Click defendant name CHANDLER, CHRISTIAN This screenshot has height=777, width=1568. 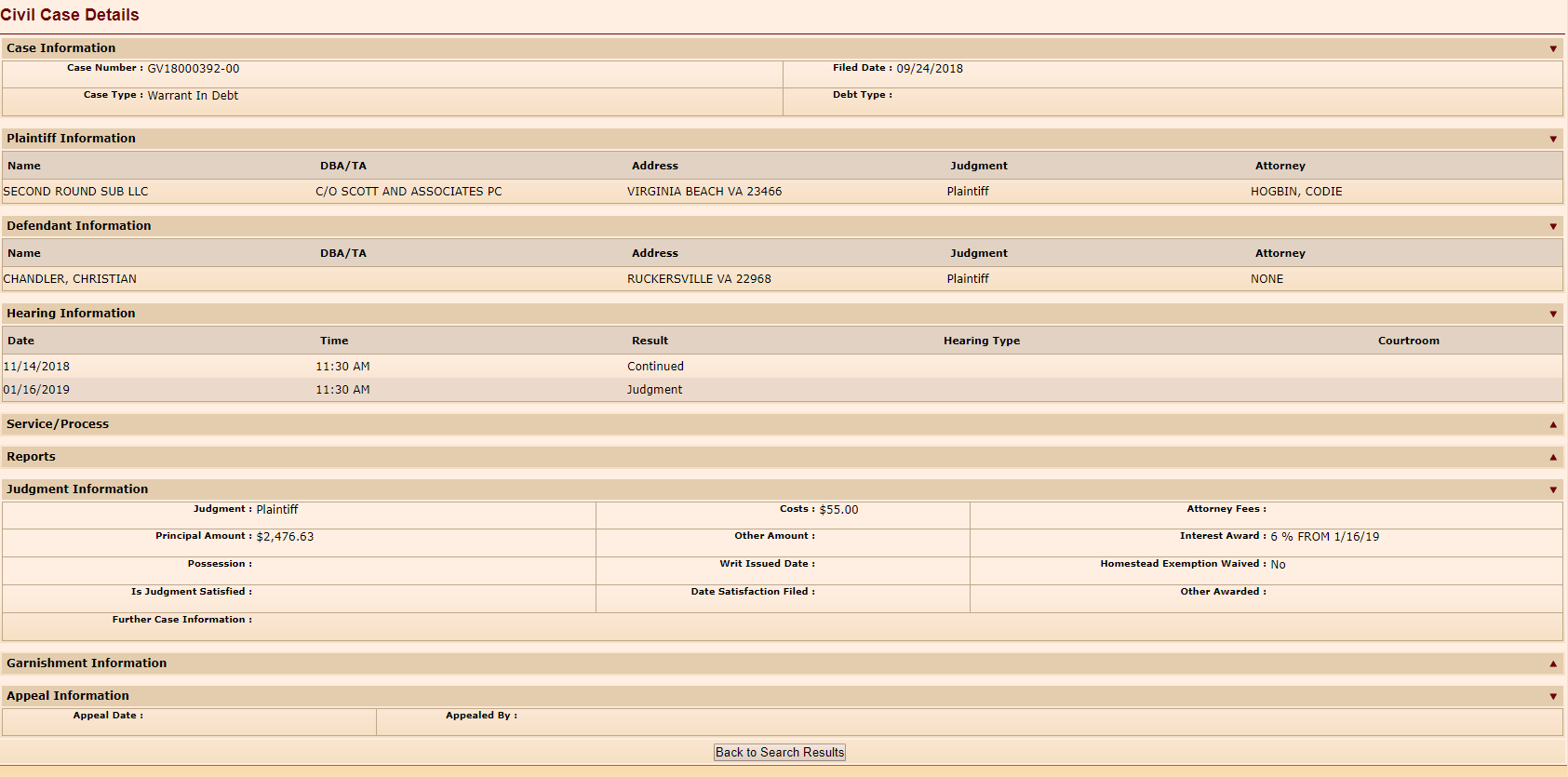pos(70,279)
